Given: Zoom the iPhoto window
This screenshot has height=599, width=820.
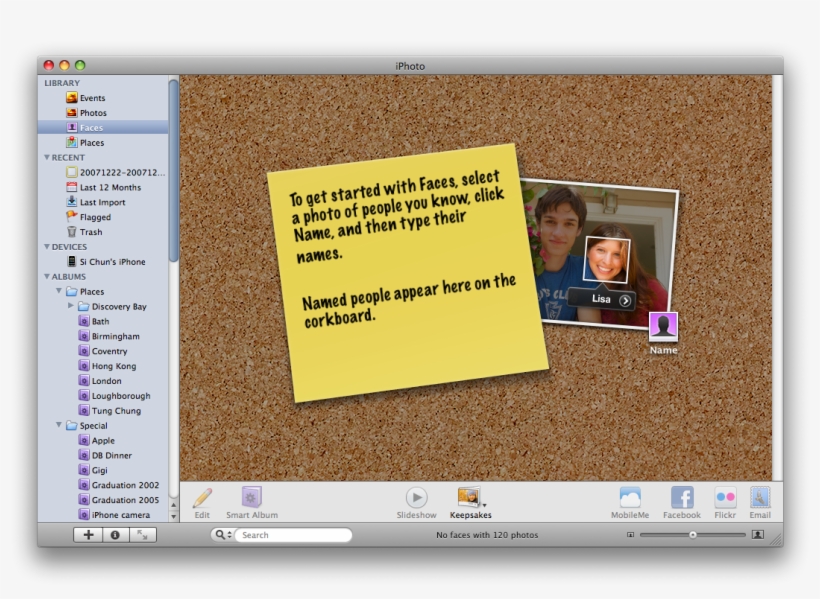Looking at the screenshot, I should pos(80,65).
